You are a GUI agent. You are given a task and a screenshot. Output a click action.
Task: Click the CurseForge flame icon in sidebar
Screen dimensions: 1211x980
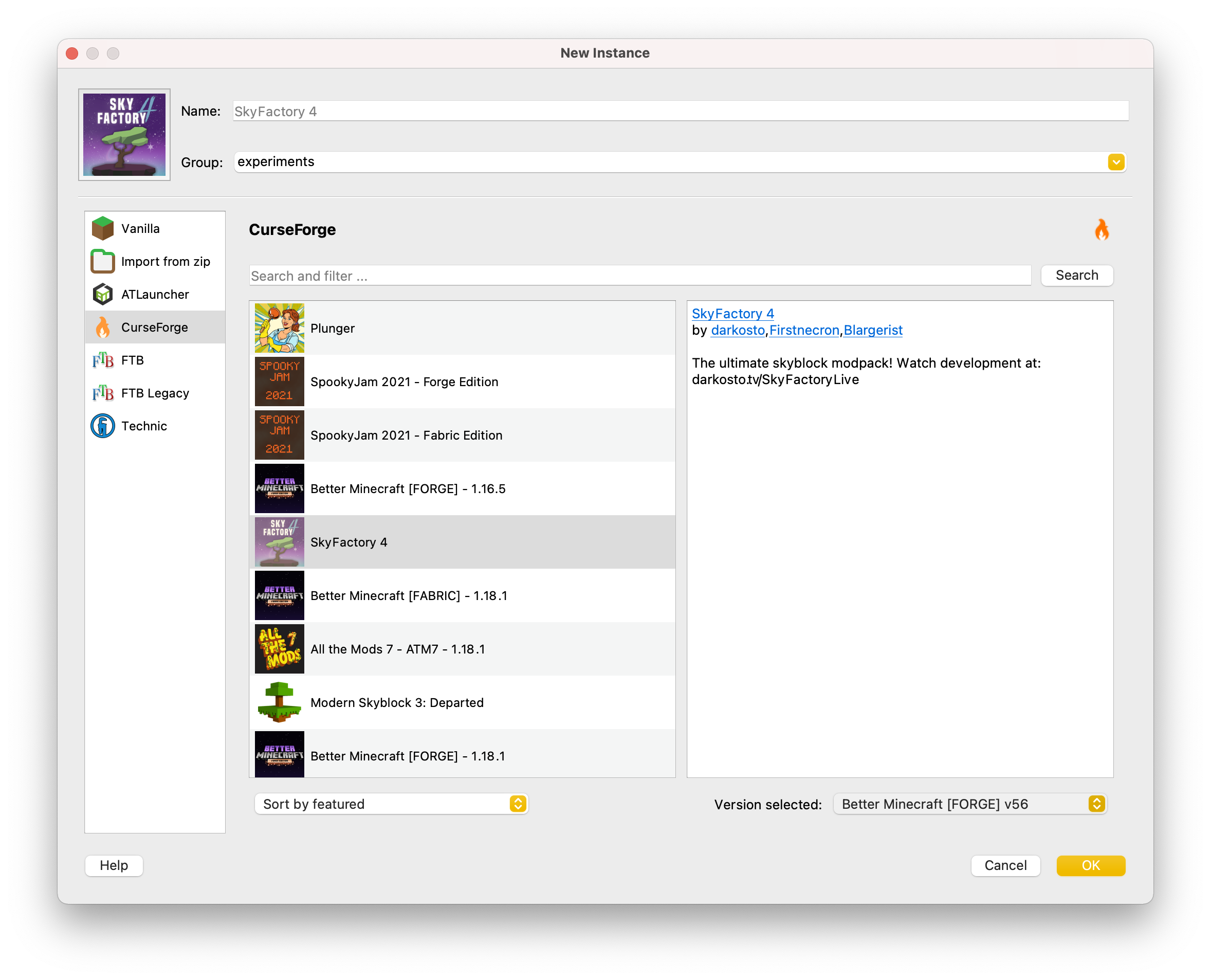coord(103,327)
